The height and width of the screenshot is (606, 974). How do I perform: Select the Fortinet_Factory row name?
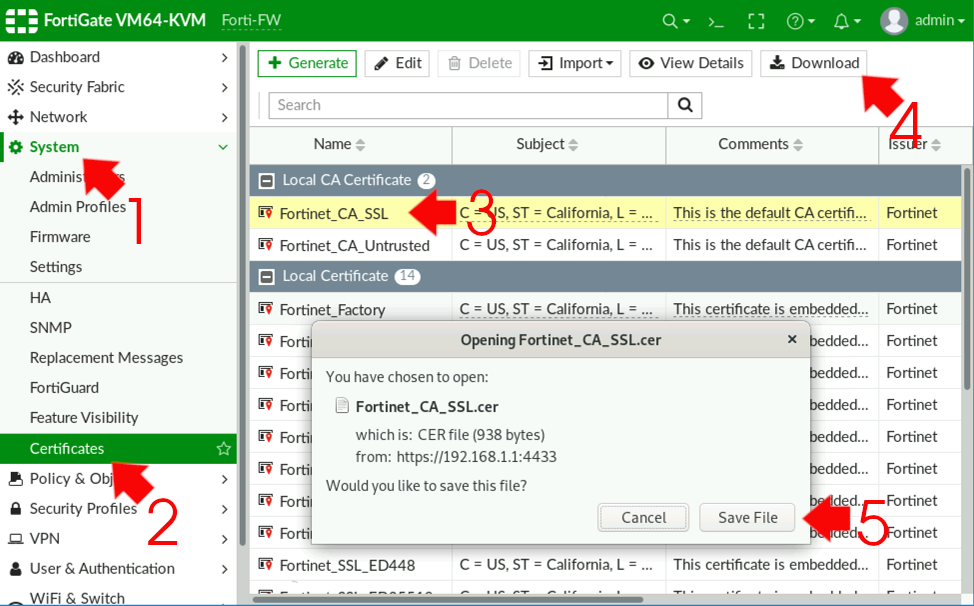point(332,309)
